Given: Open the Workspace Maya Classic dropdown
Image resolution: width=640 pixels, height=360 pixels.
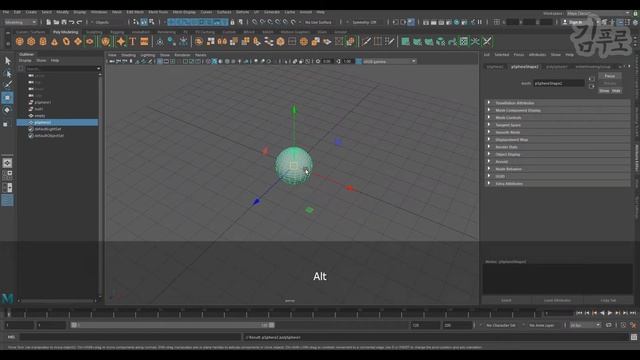Looking at the screenshot, I should pyautogui.click(x=598, y=13).
